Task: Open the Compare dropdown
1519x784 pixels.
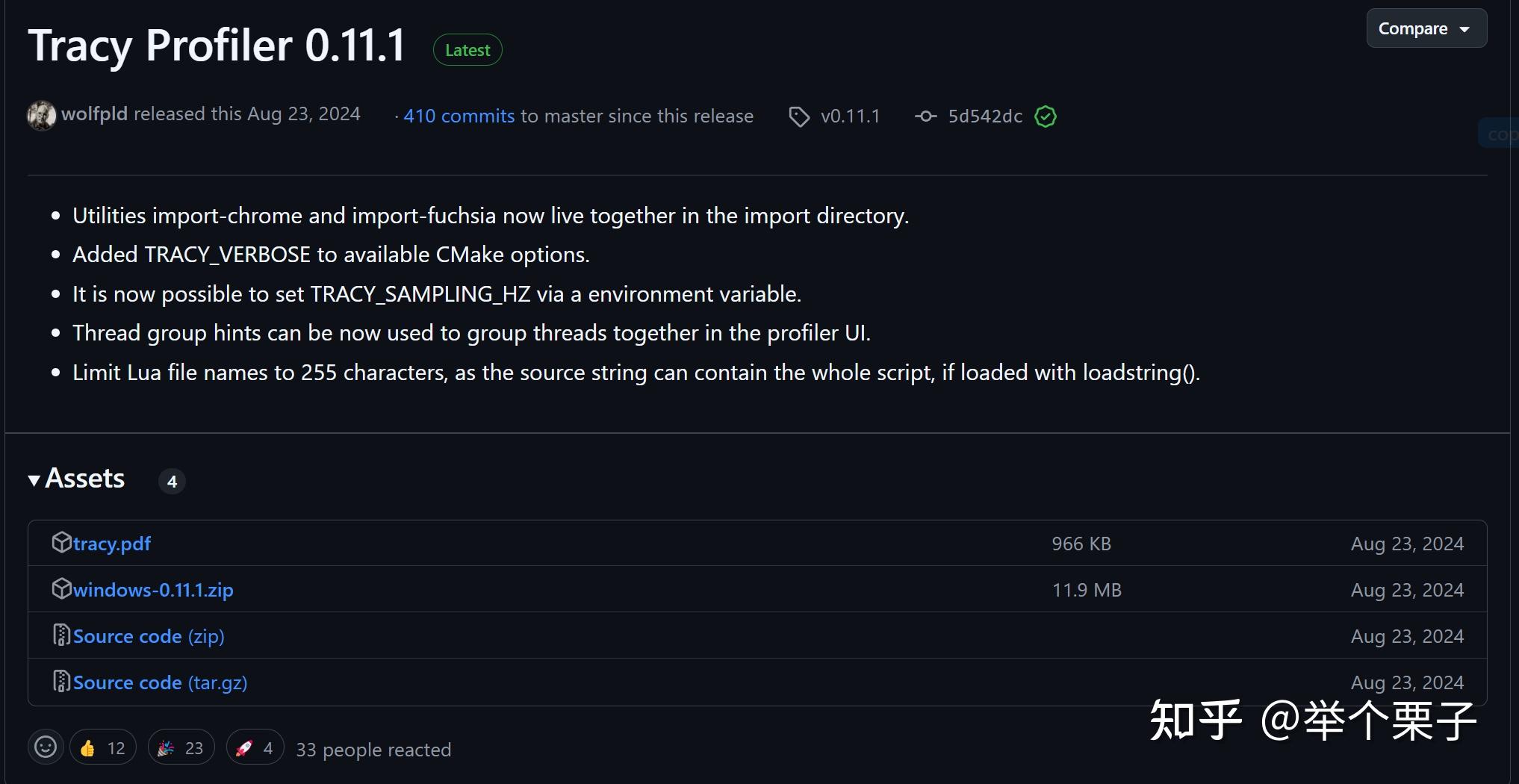Action: point(1426,29)
